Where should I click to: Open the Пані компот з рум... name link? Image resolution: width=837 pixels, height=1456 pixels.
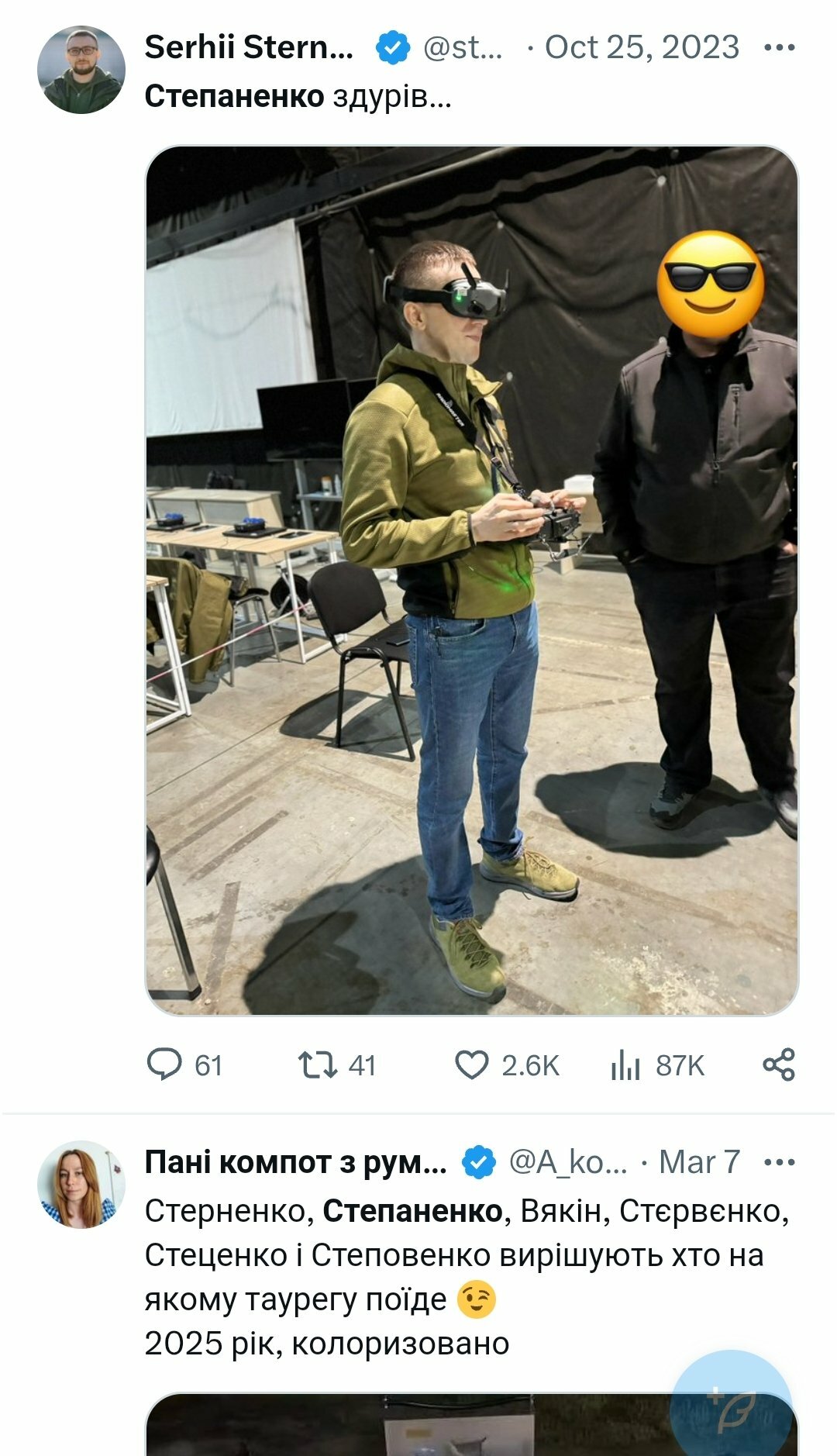pos(295,1162)
